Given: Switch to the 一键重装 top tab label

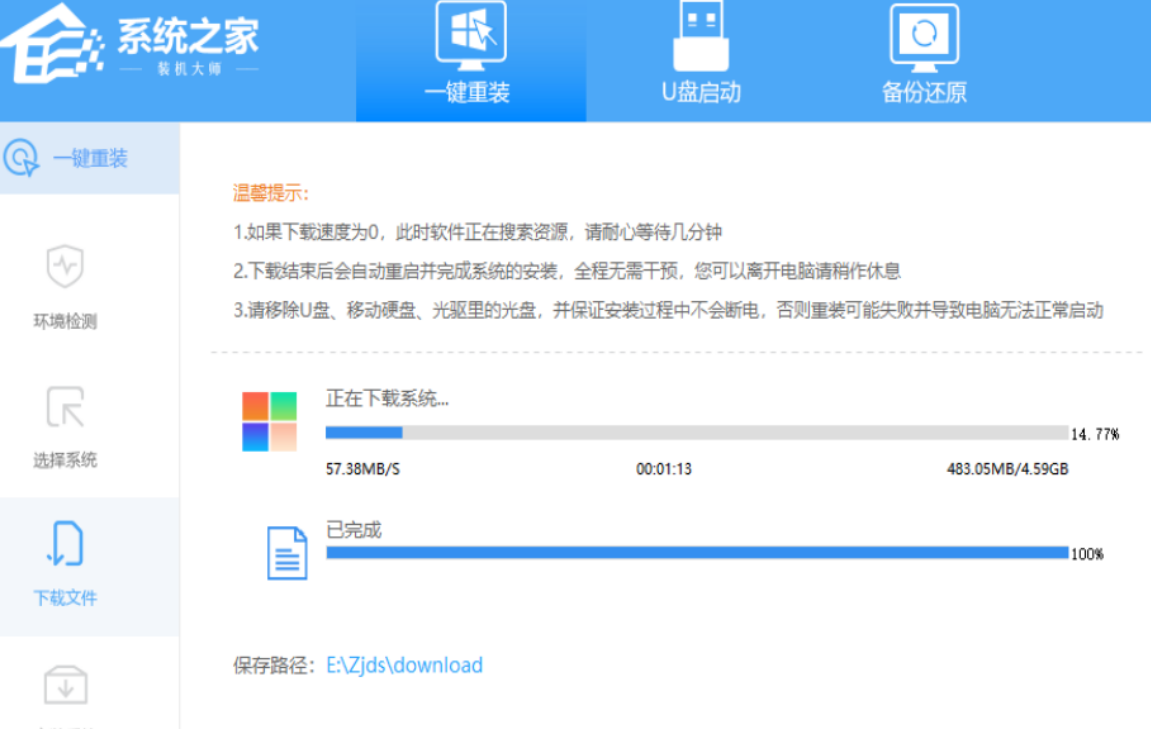Looking at the screenshot, I should 467,93.
